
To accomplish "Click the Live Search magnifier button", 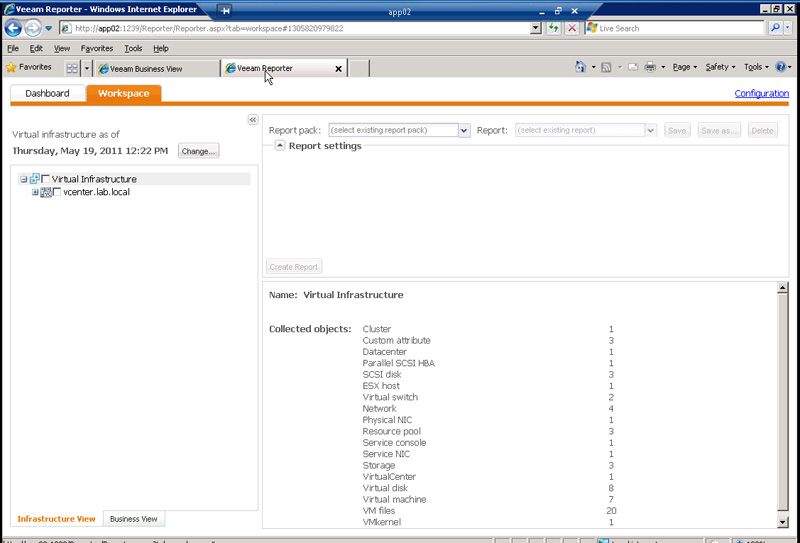I will [775, 28].
